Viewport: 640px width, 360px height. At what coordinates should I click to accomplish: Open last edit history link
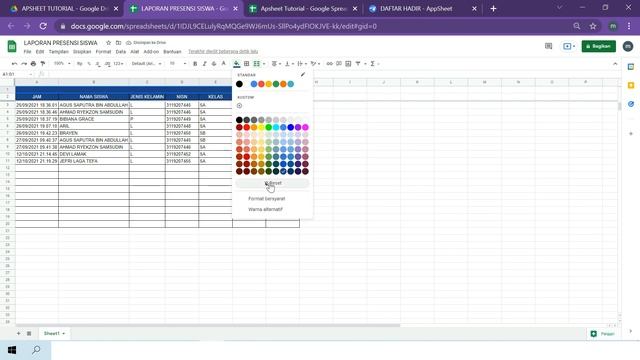pyautogui.click(x=223, y=51)
